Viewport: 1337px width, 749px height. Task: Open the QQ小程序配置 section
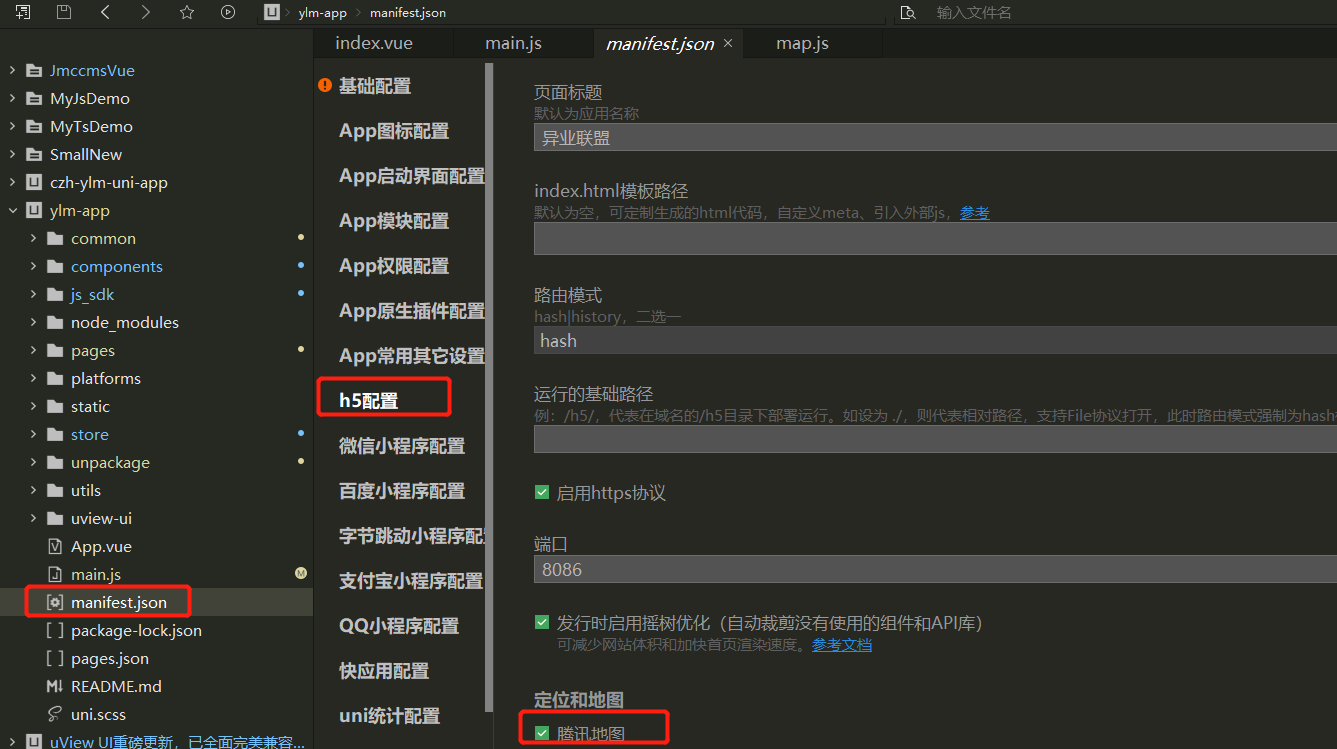tap(399, 626)
